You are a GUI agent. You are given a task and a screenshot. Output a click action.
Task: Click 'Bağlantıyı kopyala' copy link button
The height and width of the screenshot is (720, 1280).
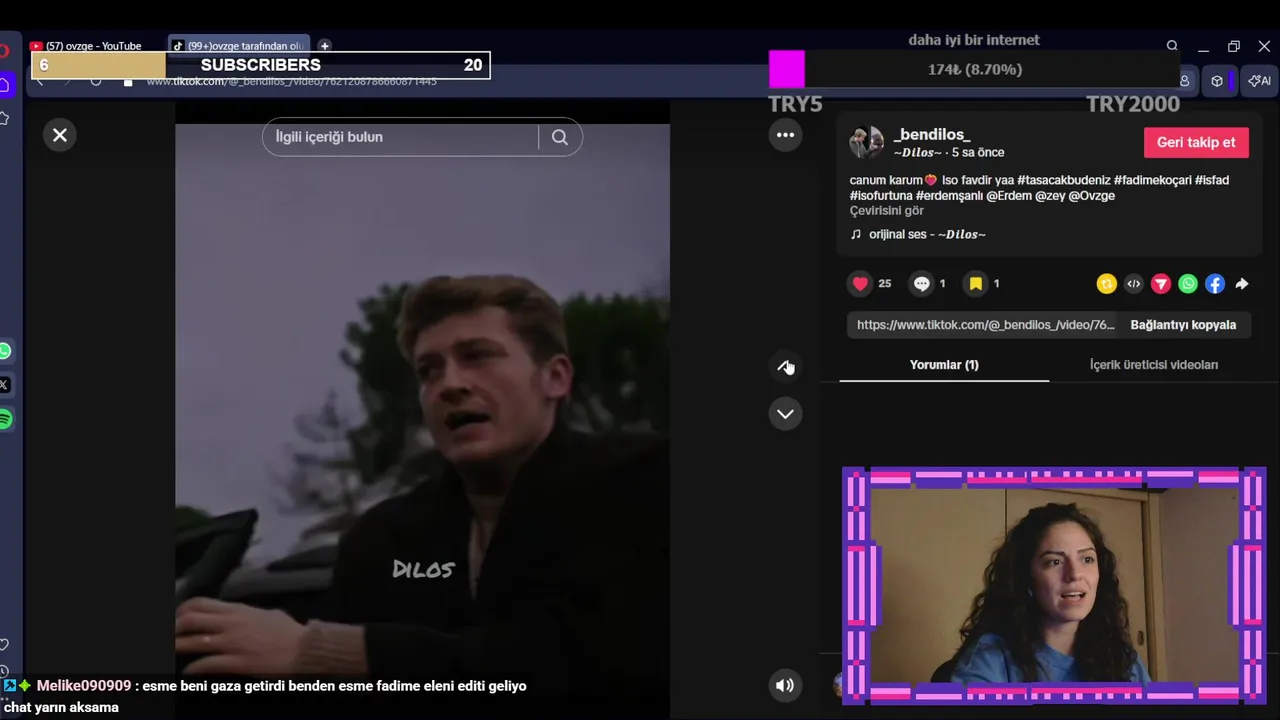pos(1183,325)
